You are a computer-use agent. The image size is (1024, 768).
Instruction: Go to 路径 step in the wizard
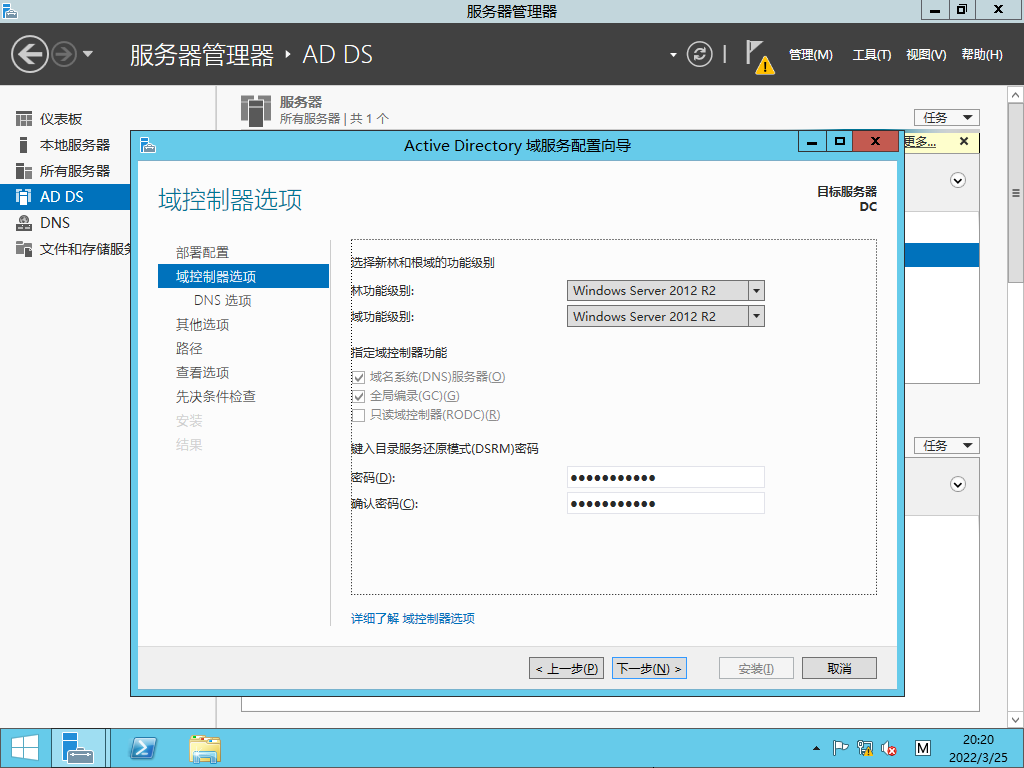pyautogui.click(x=189, y=349)
